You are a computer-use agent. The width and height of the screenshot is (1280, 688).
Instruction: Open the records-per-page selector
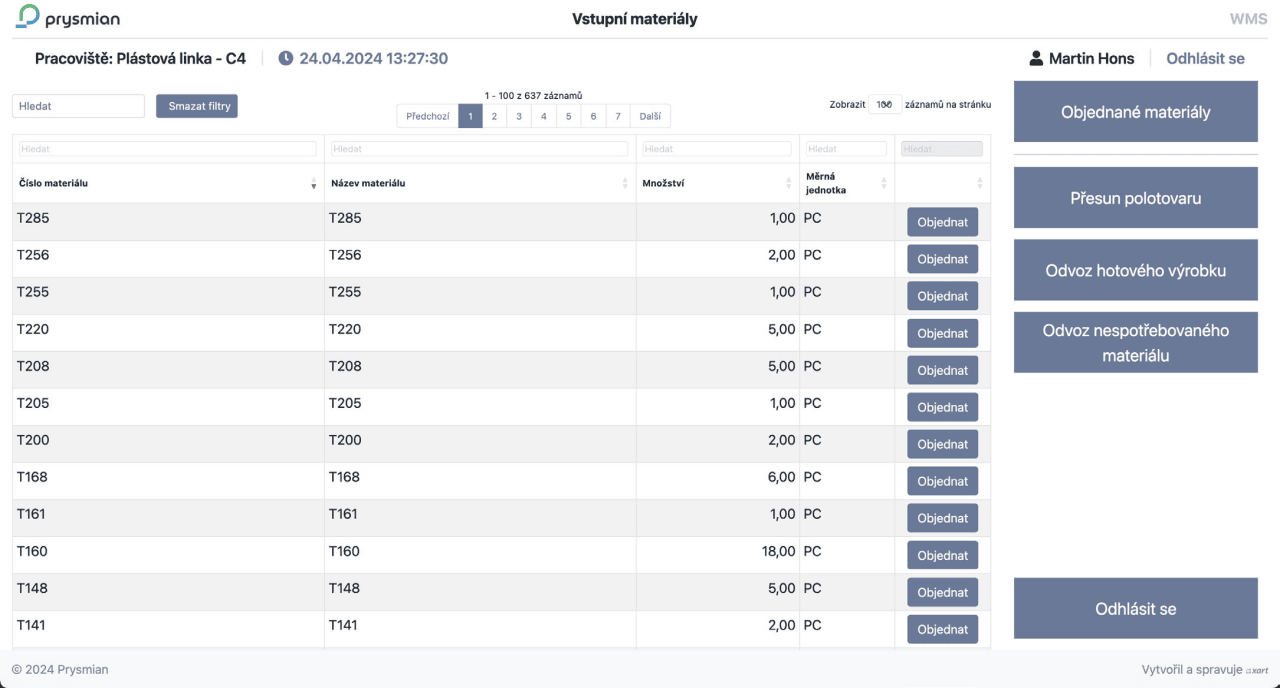[885, 104]
